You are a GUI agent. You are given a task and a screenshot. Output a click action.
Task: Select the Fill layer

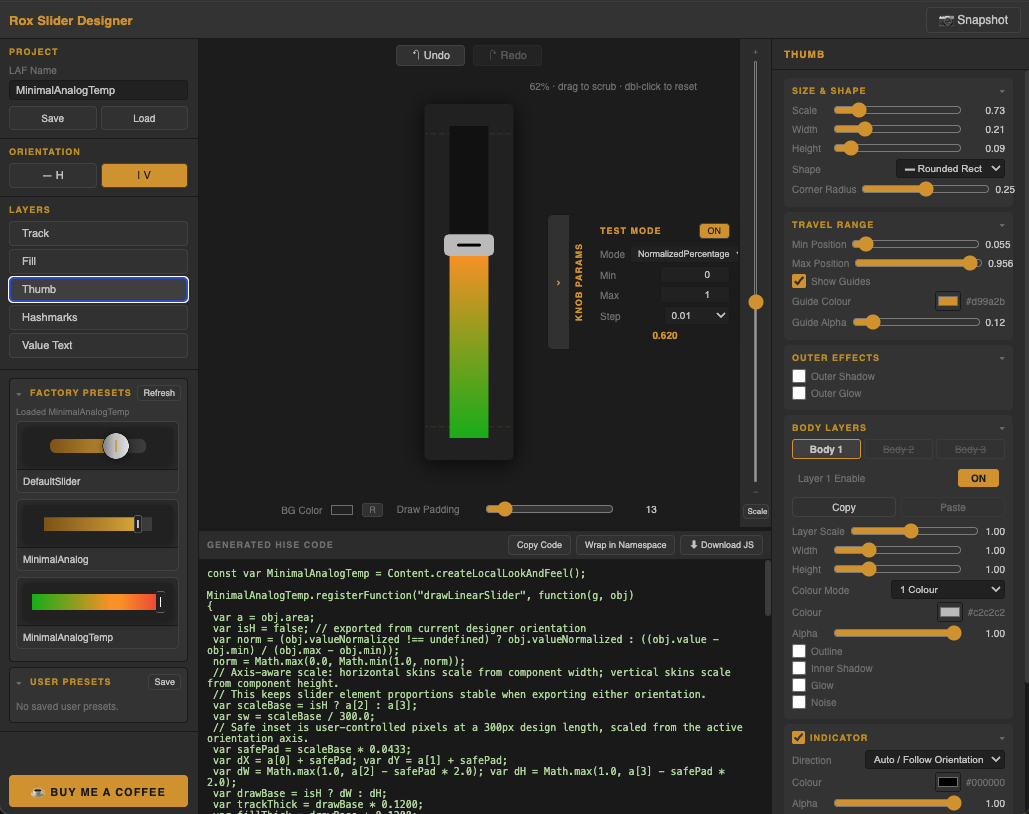tap(98, 261)
